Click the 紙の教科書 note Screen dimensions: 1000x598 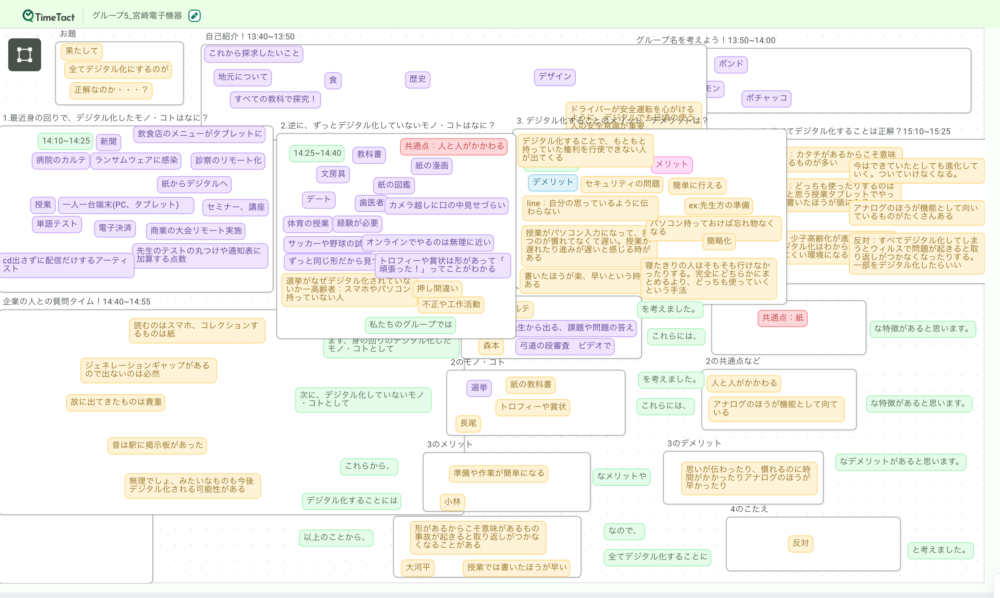click(x=530, y=384)
